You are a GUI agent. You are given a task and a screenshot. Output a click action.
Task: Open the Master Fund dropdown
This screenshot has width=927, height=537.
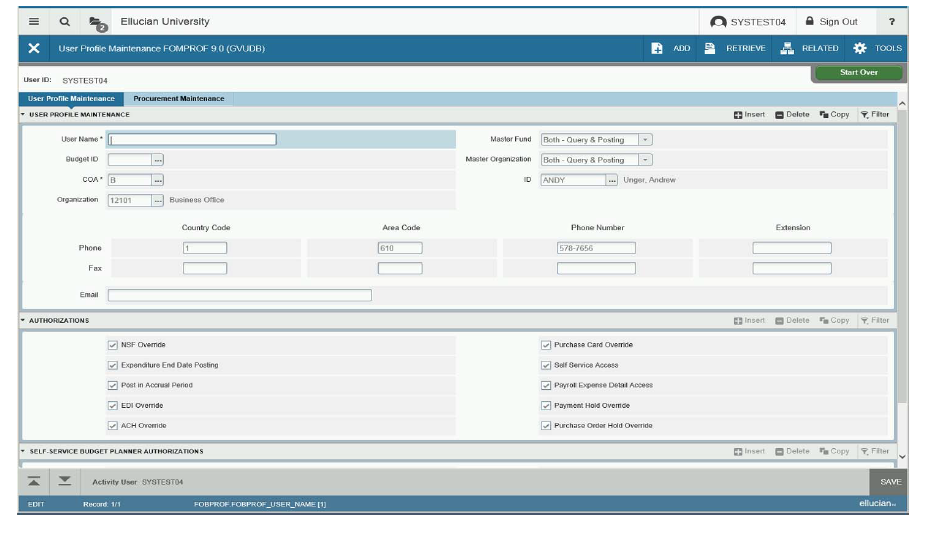click(645, 140)
